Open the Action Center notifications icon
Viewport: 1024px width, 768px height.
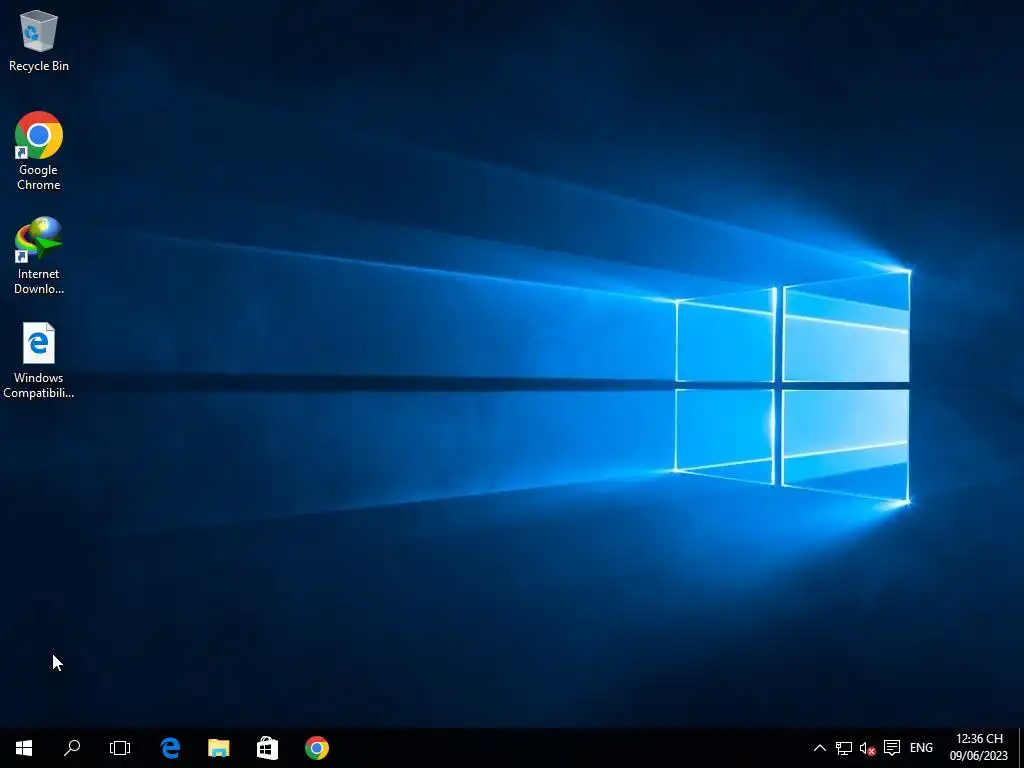[x=891, y=748]
